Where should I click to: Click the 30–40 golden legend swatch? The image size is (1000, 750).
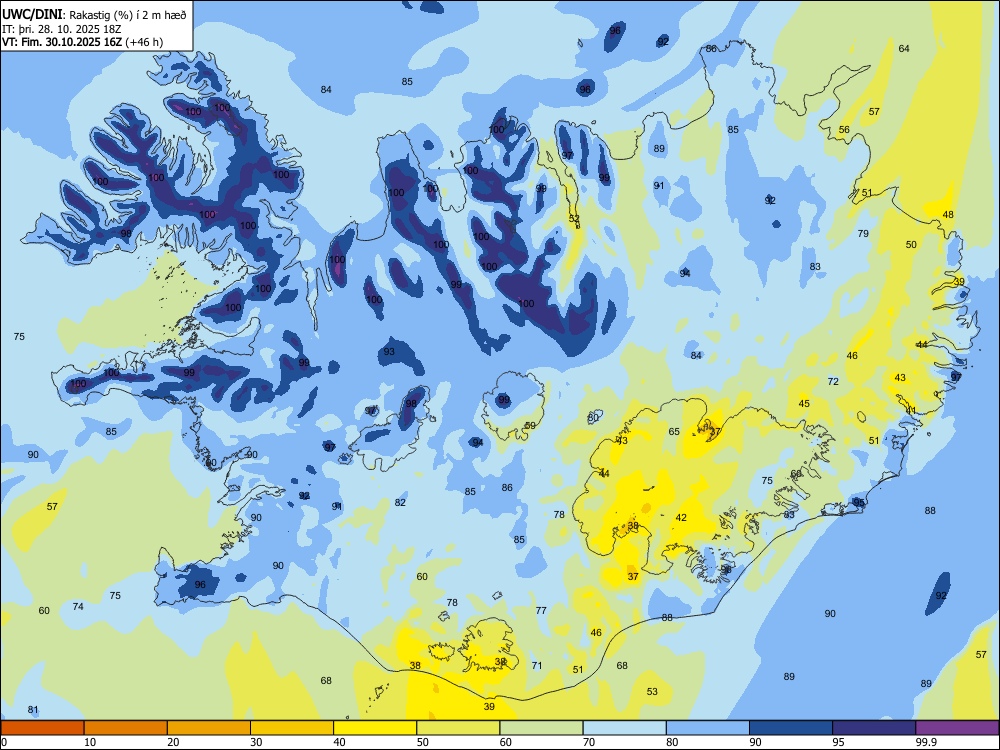292,728
